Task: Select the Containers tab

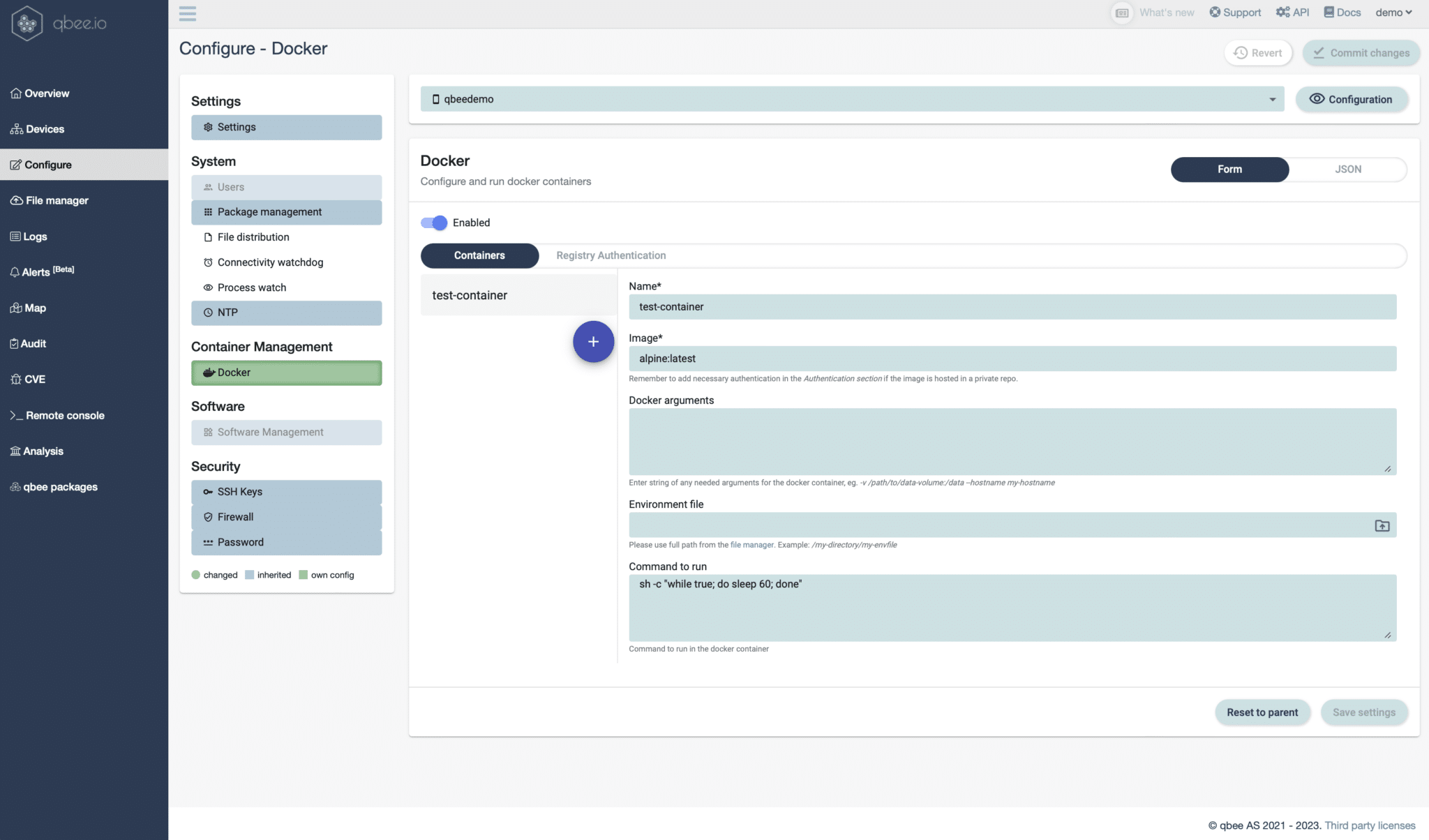Action: click(479, 255)
